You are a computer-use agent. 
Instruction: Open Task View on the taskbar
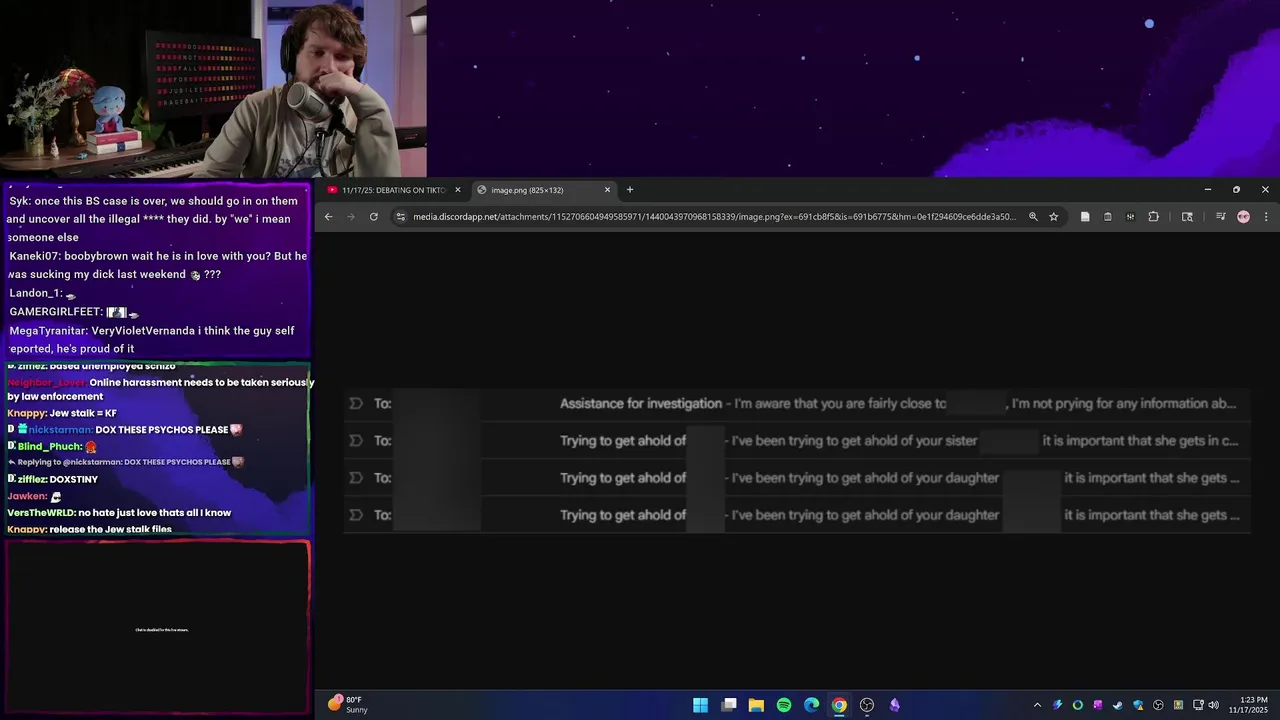[729, 705]
